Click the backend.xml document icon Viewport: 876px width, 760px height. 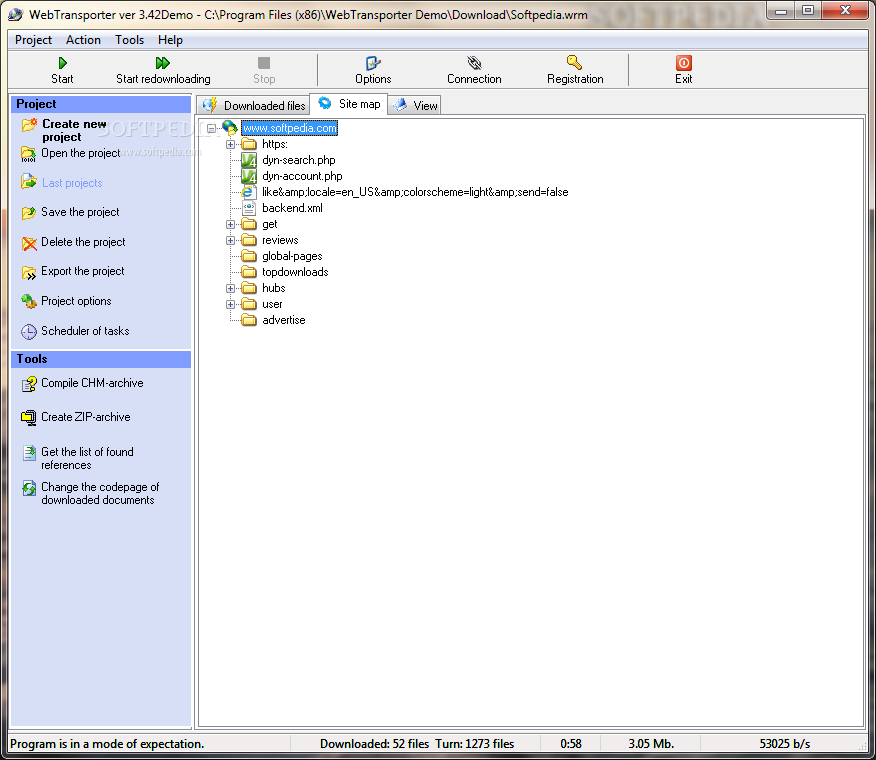click(249, 208)
